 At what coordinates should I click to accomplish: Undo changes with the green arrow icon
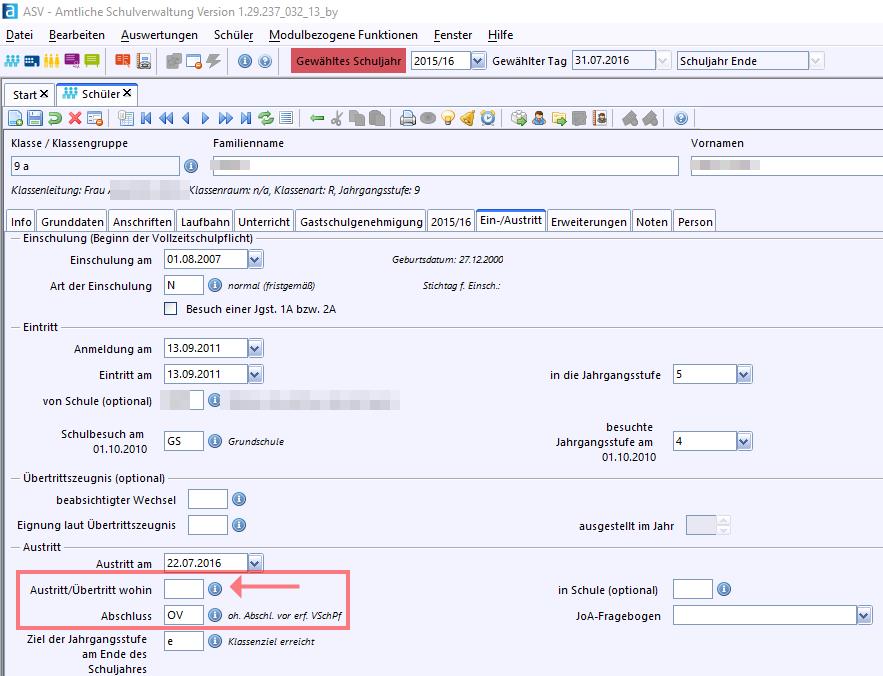(x=55, y=118)
